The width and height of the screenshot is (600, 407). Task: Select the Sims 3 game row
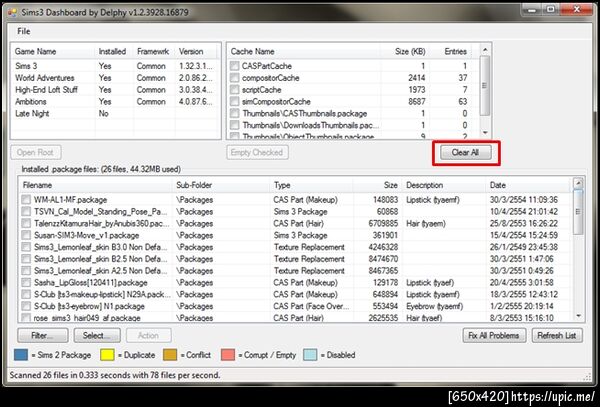pyautogui.click(x=115, y=66)
